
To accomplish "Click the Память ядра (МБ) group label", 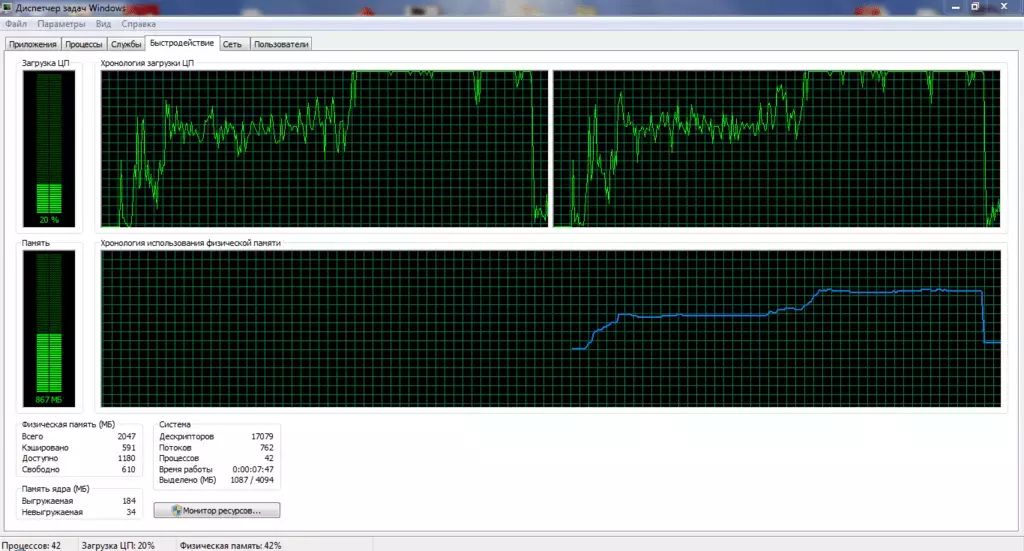I will 56,489.
